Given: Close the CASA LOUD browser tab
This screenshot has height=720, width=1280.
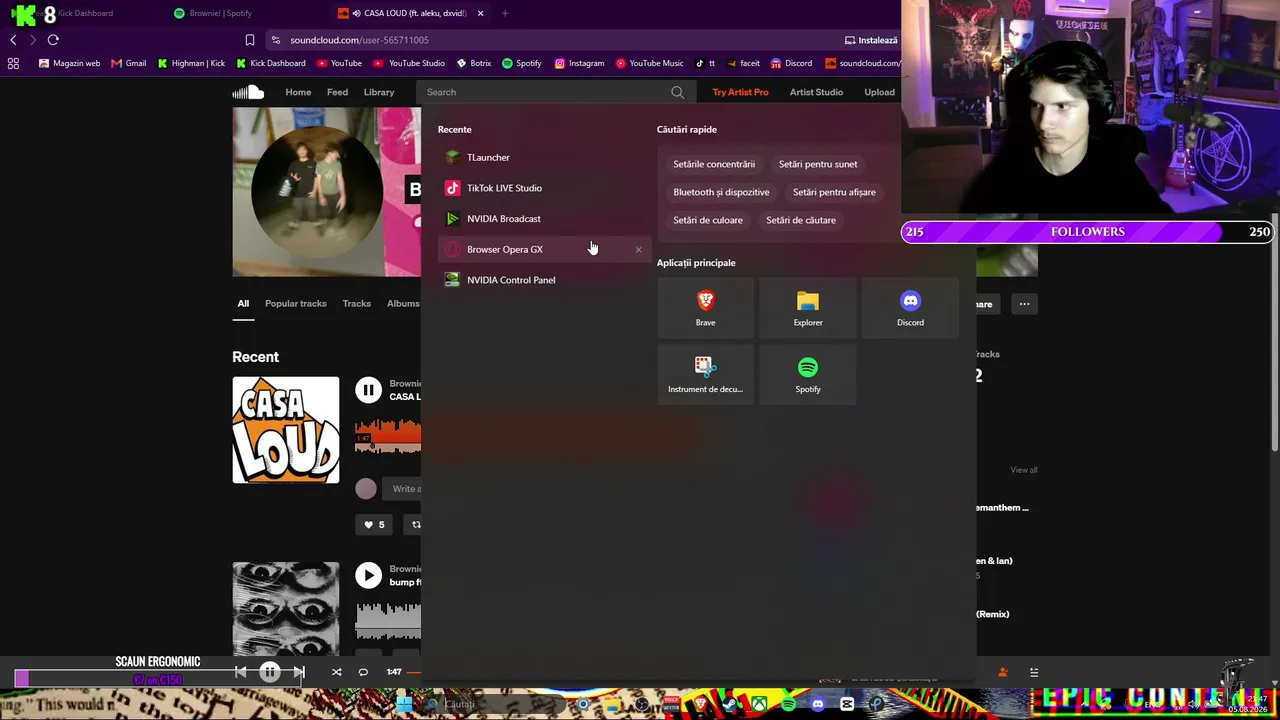Looking at the screenshot, I should click(x=481, y=13).
